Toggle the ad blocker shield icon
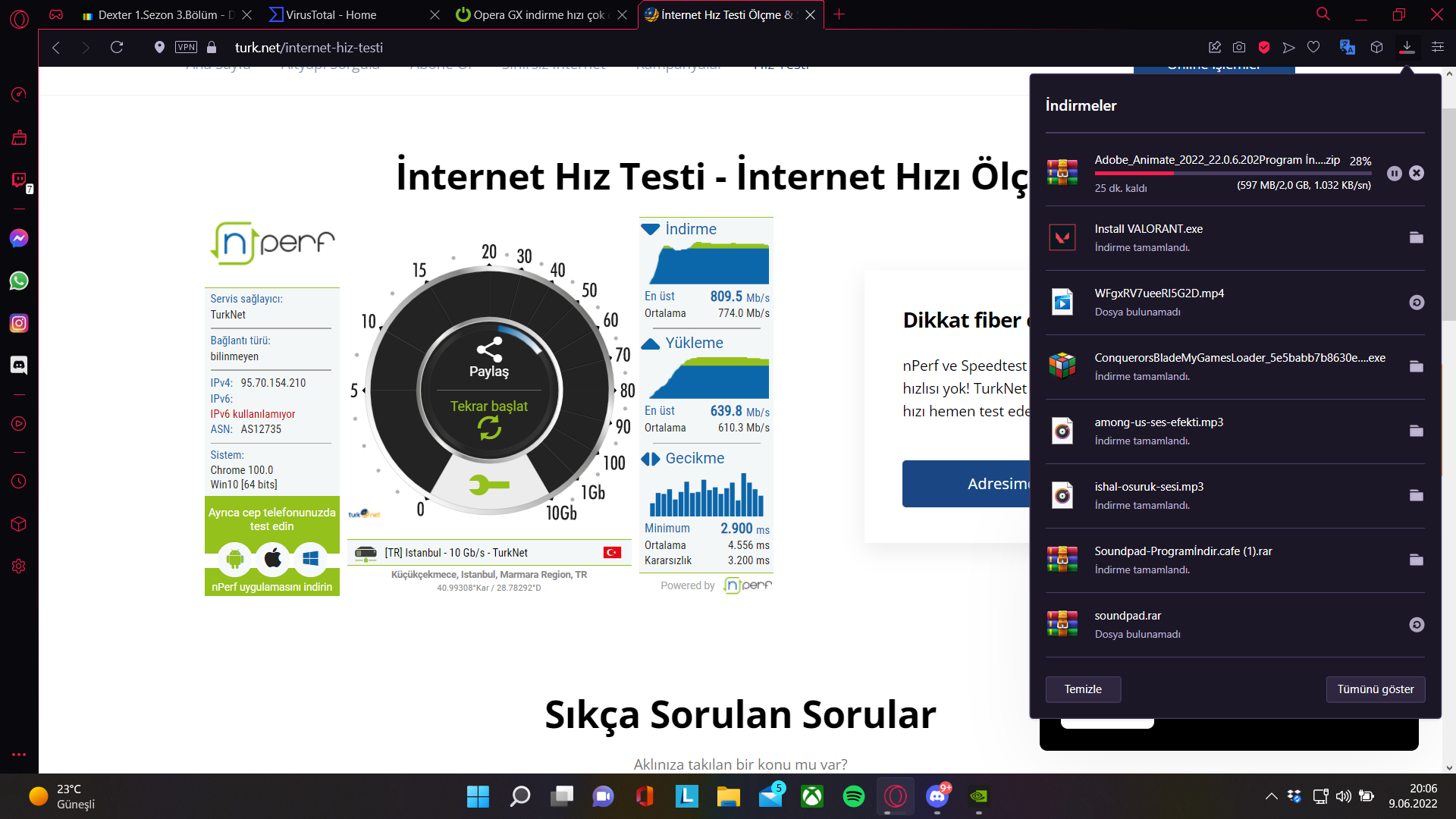The image size is (1456, 819). point(1263,47)
